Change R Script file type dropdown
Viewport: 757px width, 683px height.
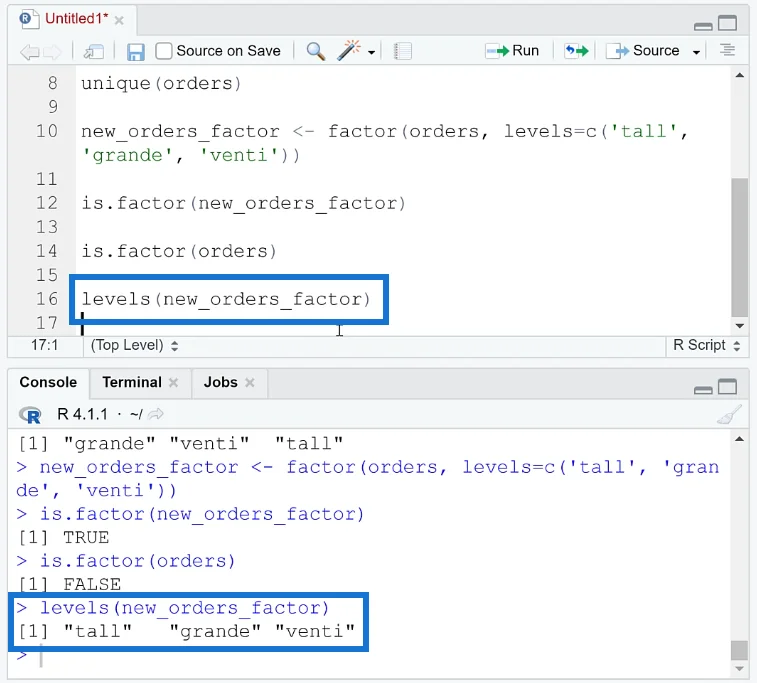pyautogui.click(x=706, y=345)
